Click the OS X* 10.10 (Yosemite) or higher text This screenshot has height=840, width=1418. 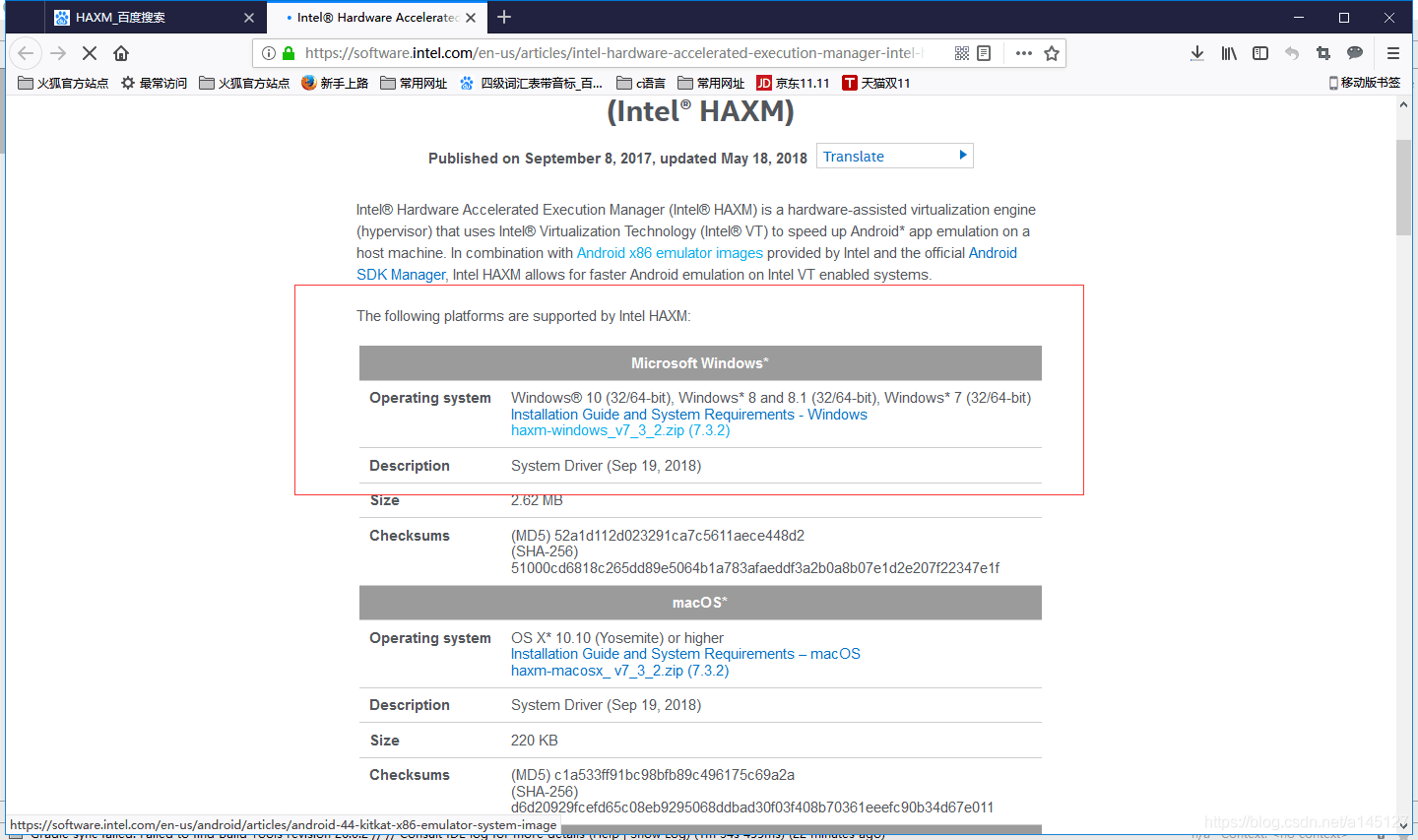tap(617, 638)
